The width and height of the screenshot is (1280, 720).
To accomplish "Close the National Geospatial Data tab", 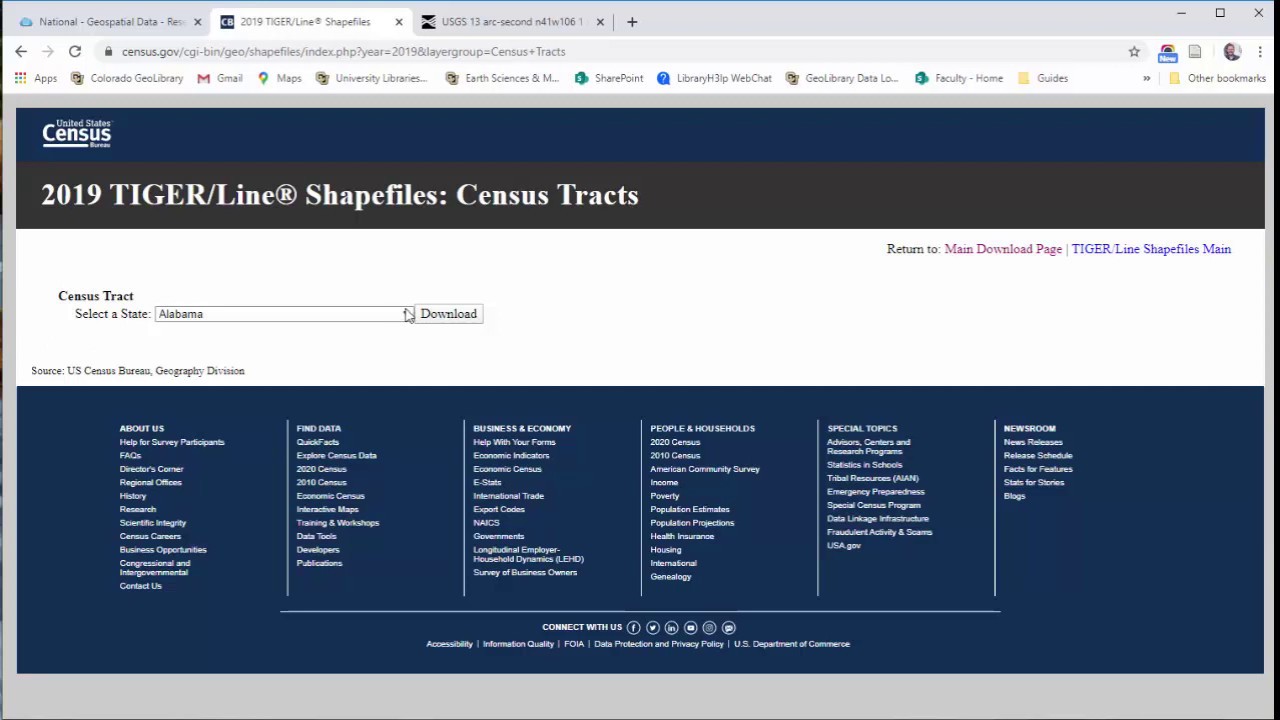I will pos(198,21).
